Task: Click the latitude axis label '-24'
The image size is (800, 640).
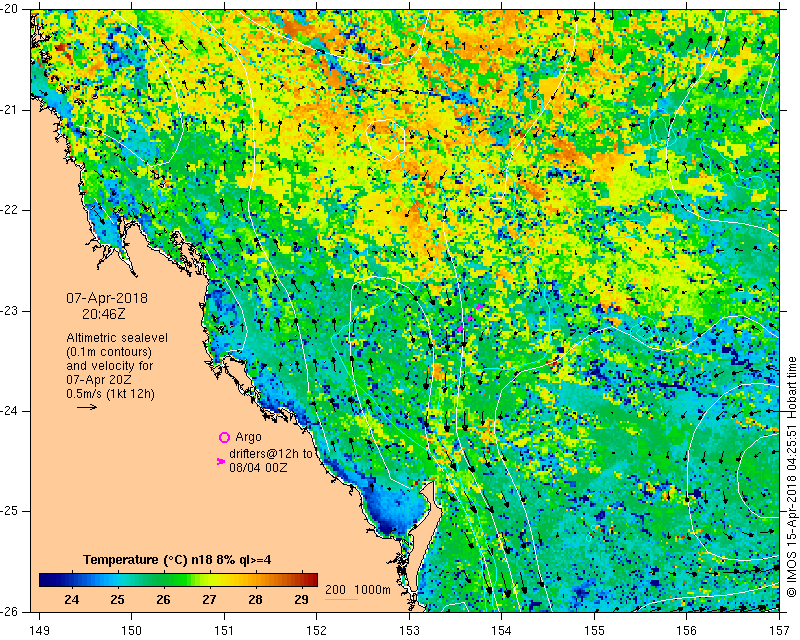Action: click(10, 411)
